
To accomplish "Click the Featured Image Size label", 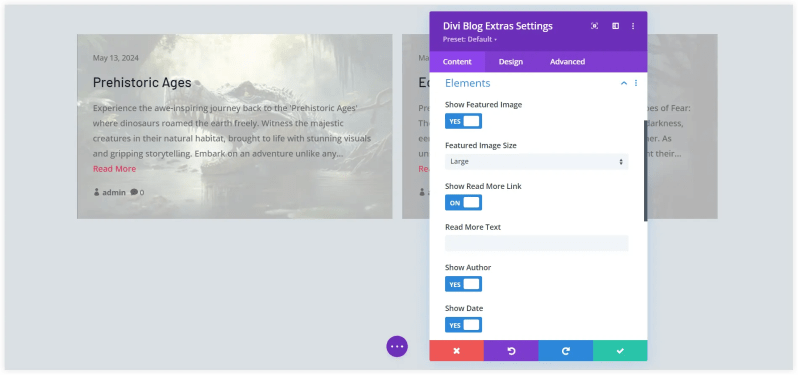I will coord(481,146).
